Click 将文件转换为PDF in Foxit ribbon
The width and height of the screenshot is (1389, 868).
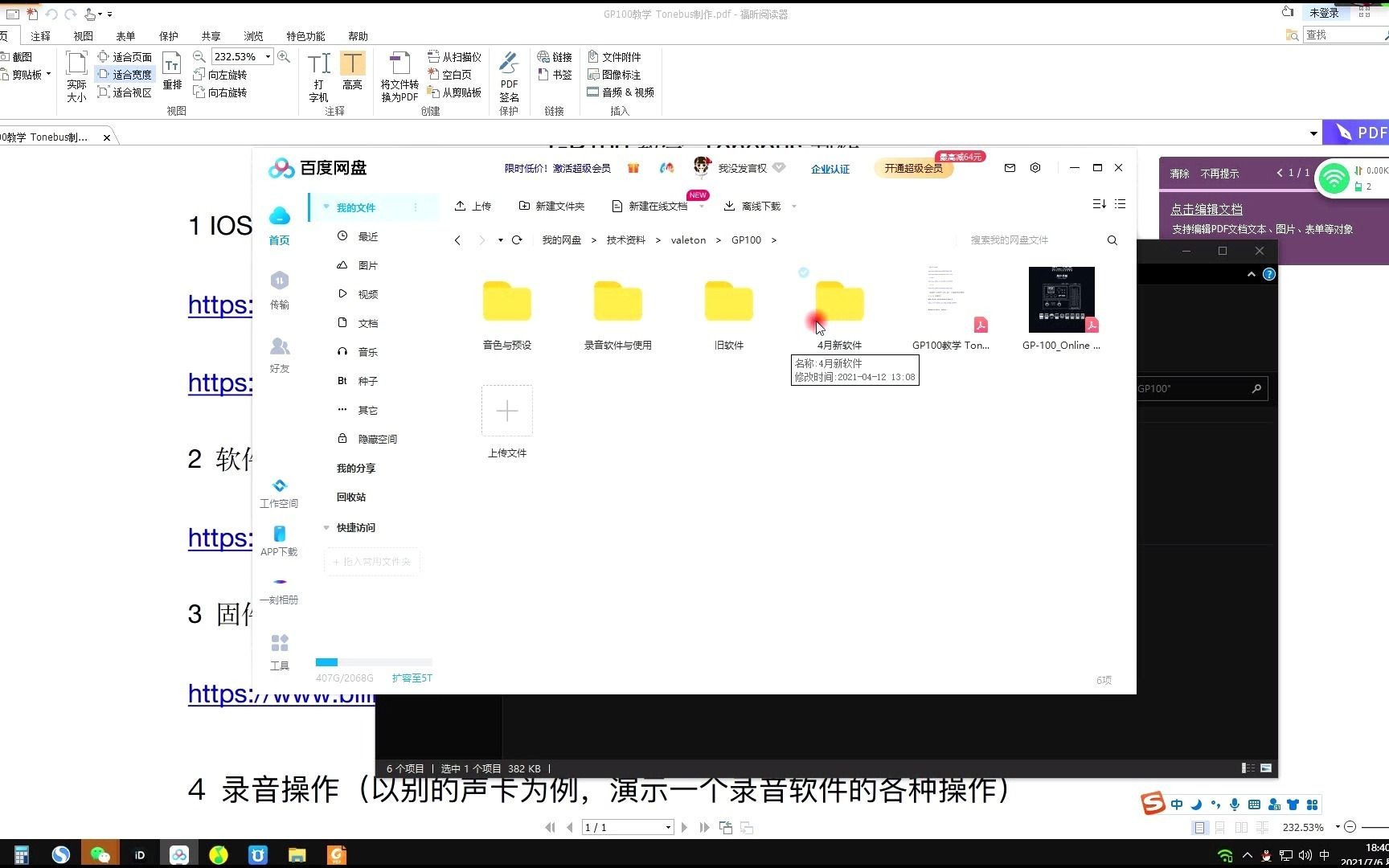(x=399, y=77)
